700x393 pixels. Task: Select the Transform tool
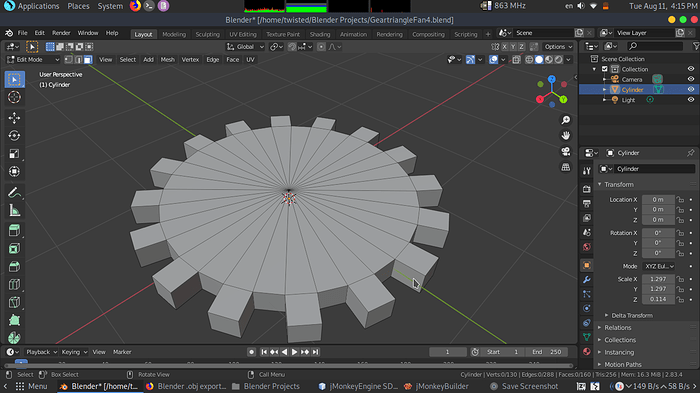click(14, 171)
